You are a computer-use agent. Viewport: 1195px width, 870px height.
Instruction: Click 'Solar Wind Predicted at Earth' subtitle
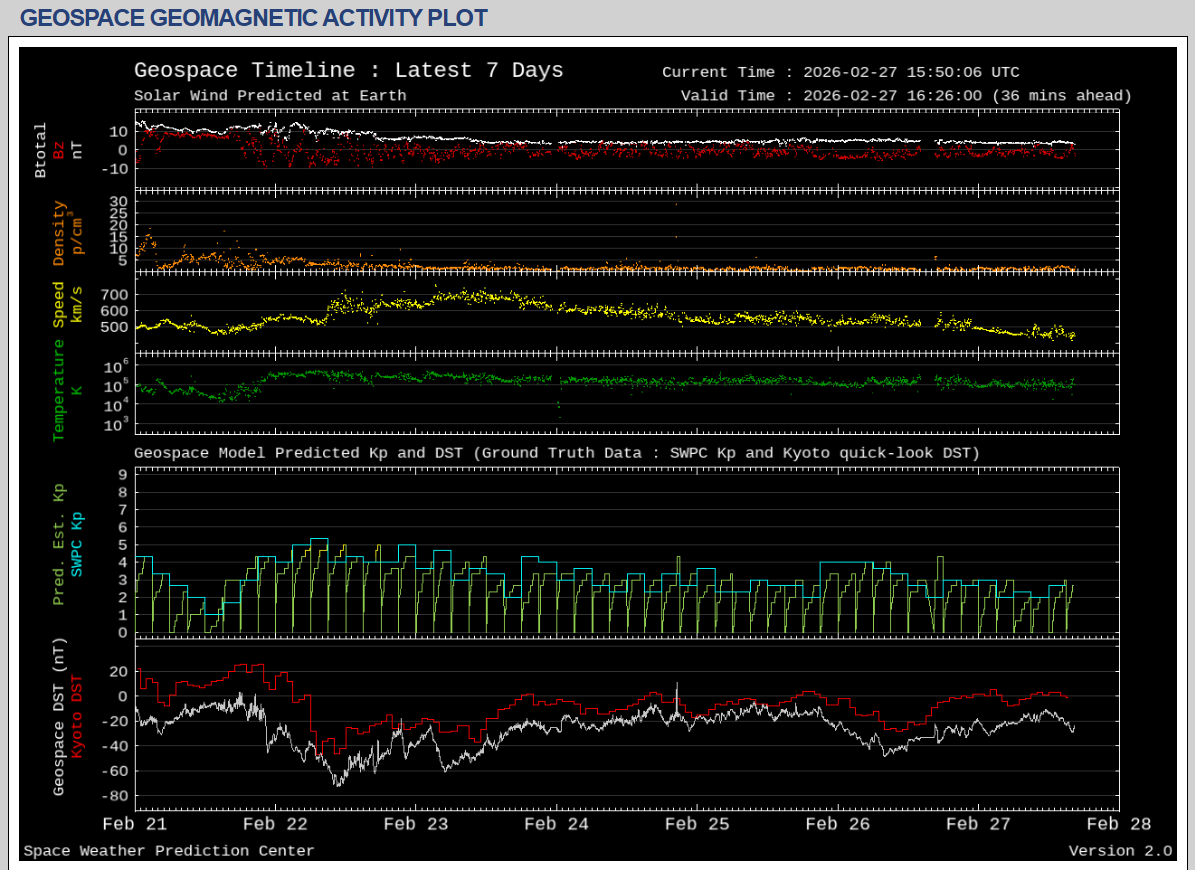(x=270, y=96)
